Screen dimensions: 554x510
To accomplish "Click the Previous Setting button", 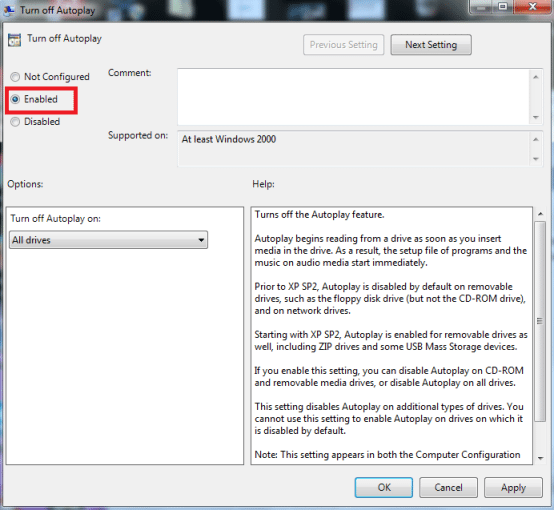I will (x=343, y=45).
